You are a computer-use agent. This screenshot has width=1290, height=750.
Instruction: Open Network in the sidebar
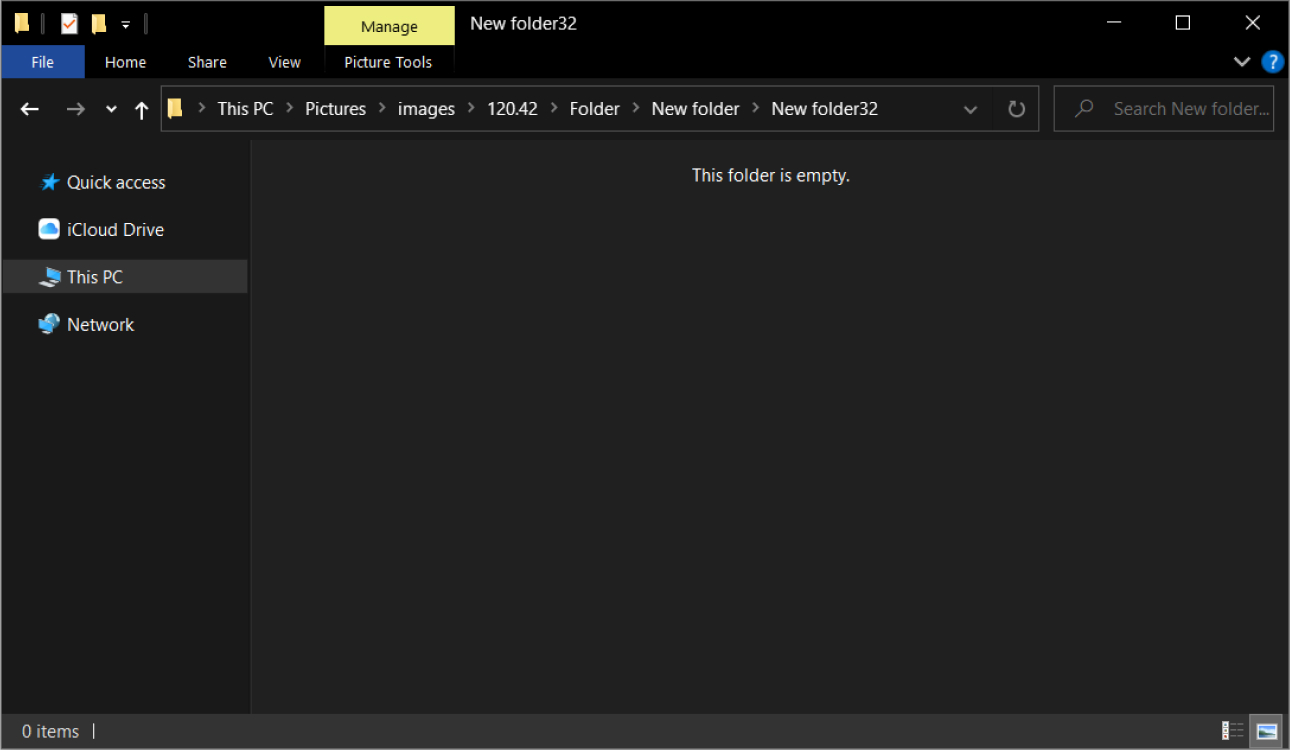click(x=100, y=324)
